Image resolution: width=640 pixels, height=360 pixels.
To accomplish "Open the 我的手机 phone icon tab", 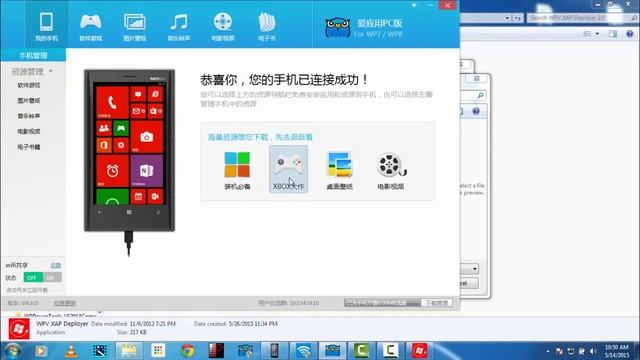I will coord(46,27).
